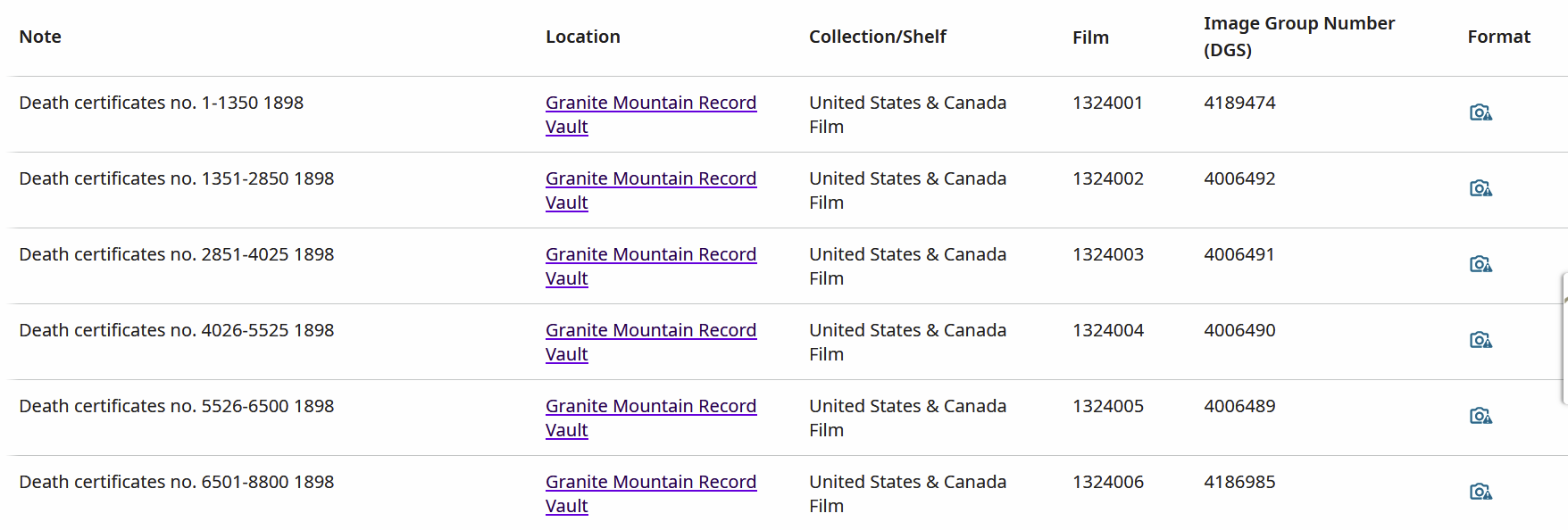Click camera icon for film 1324003
The height and width of the screenshot is (530, 1568).
point(1480,264)
